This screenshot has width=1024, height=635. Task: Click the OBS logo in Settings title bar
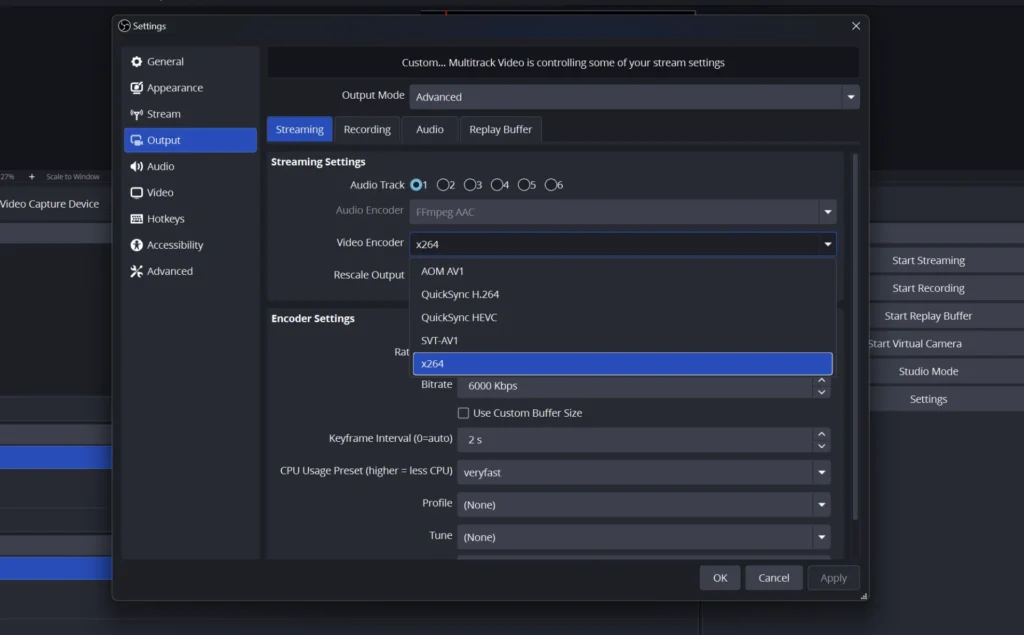(x=124, y=26)
